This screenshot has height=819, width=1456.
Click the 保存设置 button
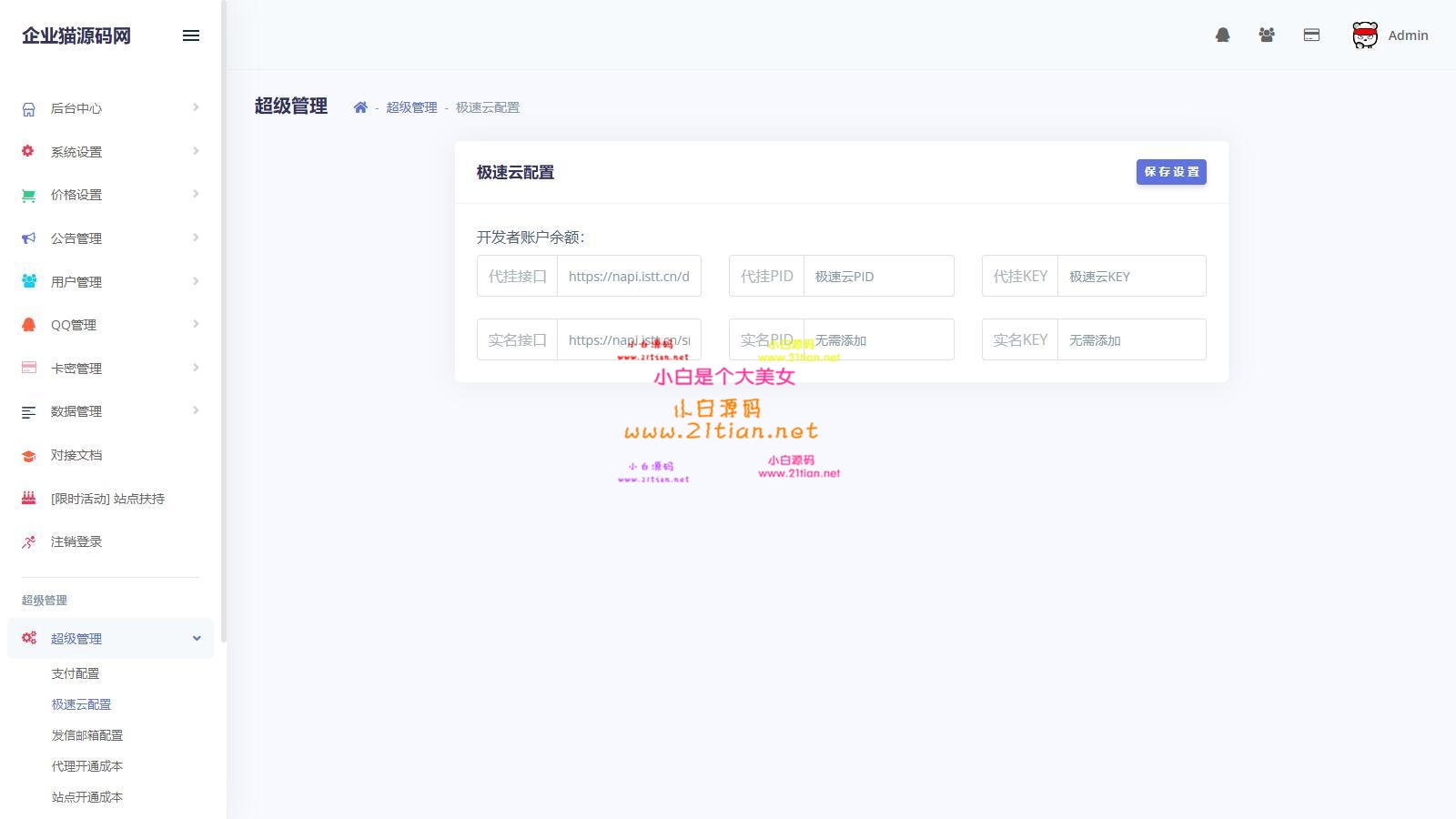pyautogui.click(x=1171, y=171)
